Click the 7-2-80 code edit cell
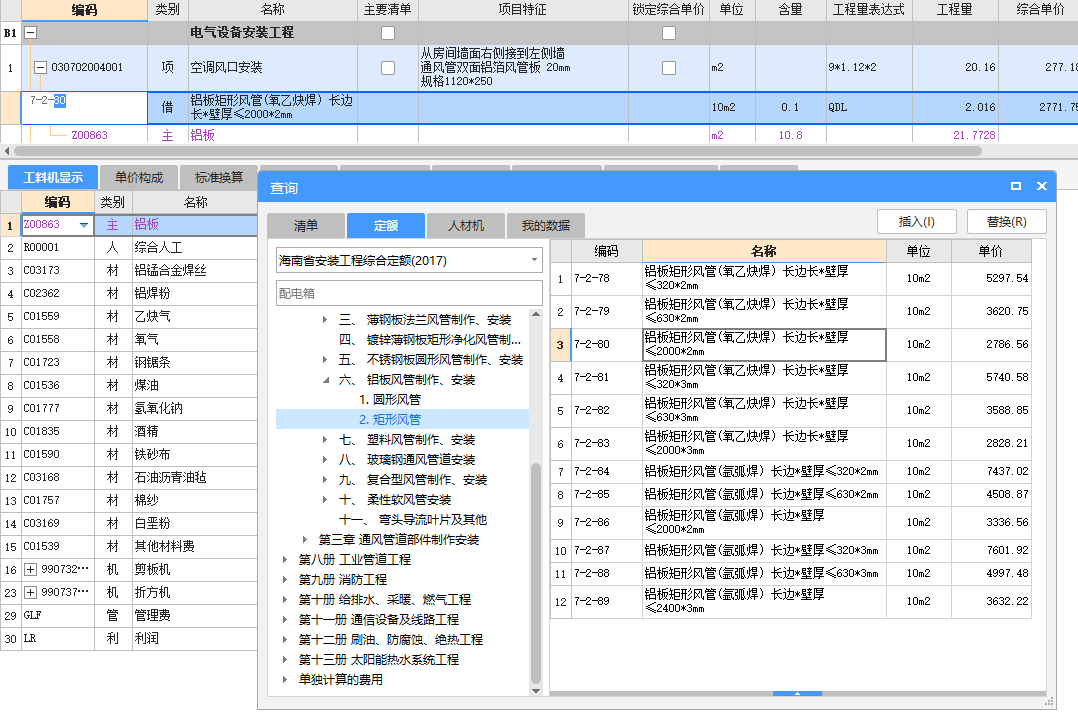Viewport: 1078px width, 722px height. [84, 107]
